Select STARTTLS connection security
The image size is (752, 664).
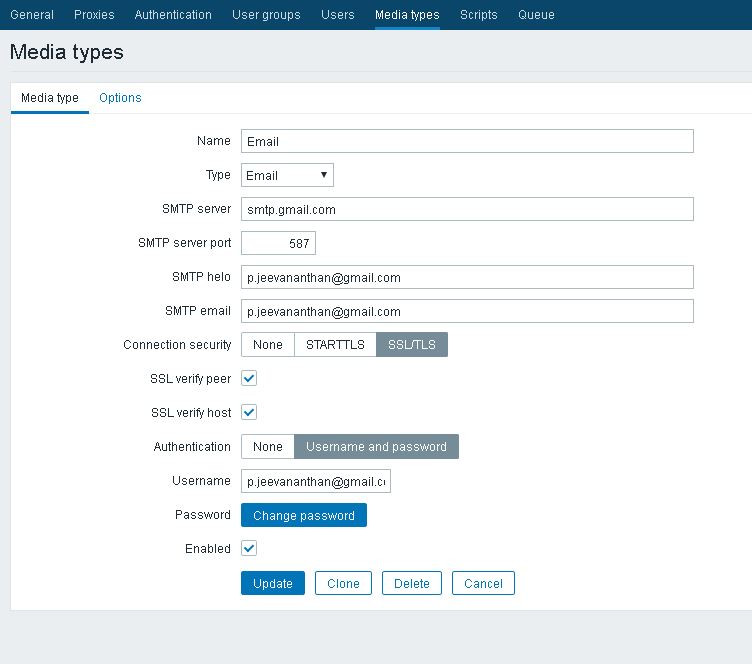coord(335,344)
